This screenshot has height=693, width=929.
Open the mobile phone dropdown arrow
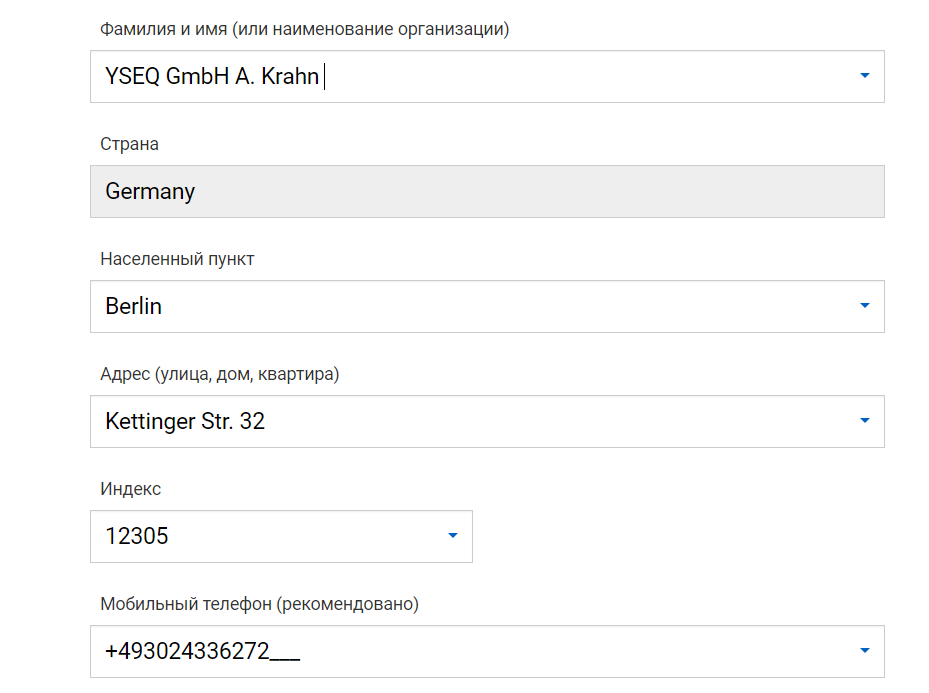pyautogui.click(x=864, y=650)
